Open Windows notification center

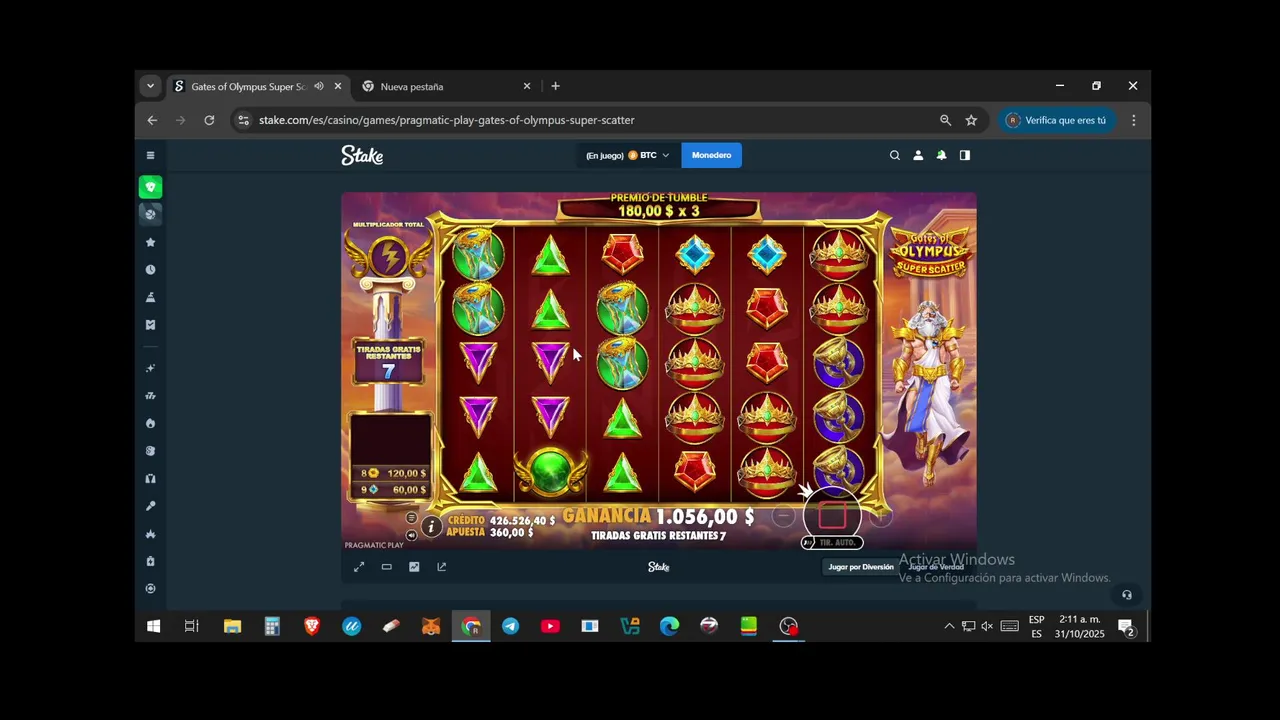[x=1126, y=626]
